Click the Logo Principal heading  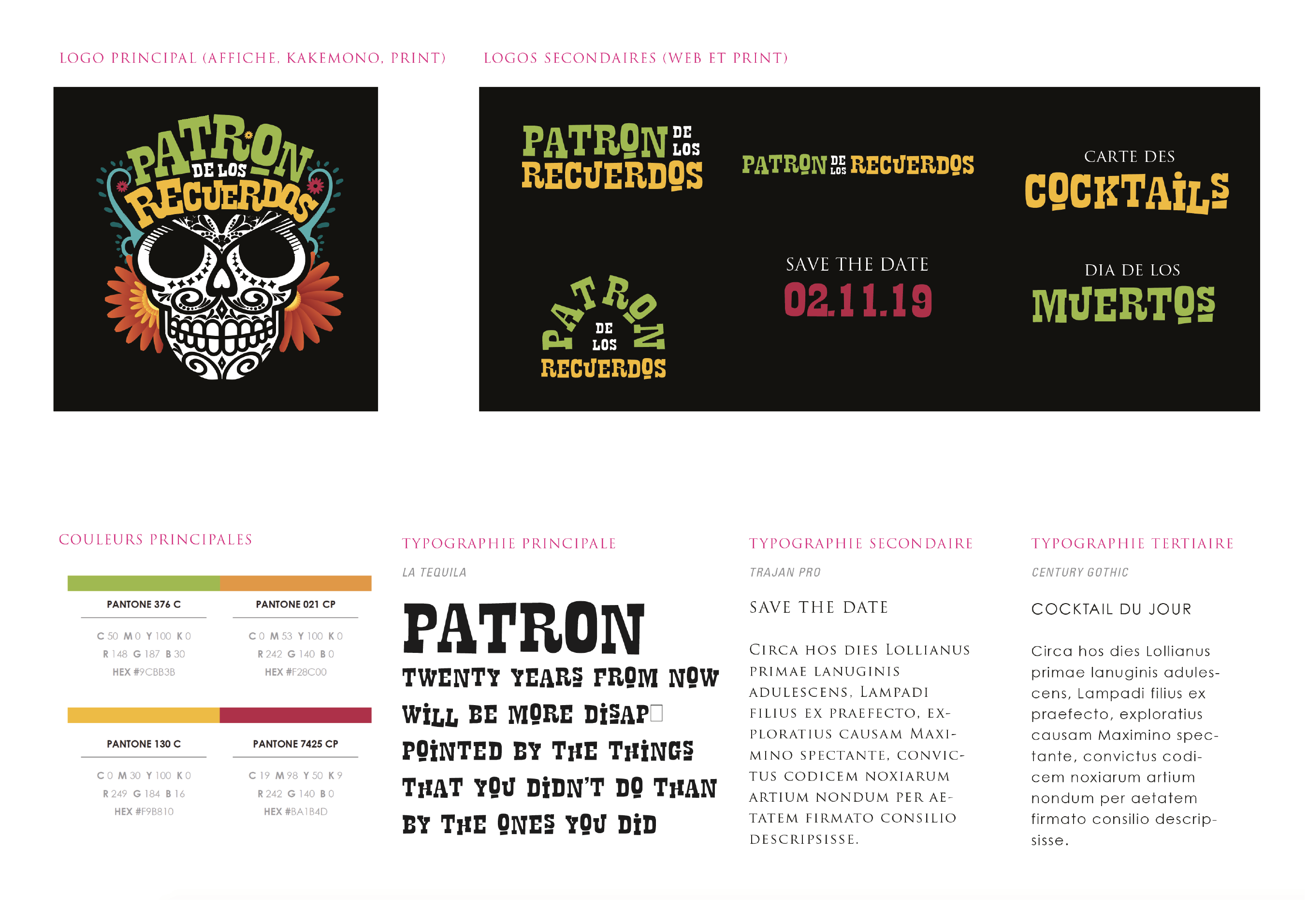click(x=252, y=58)
